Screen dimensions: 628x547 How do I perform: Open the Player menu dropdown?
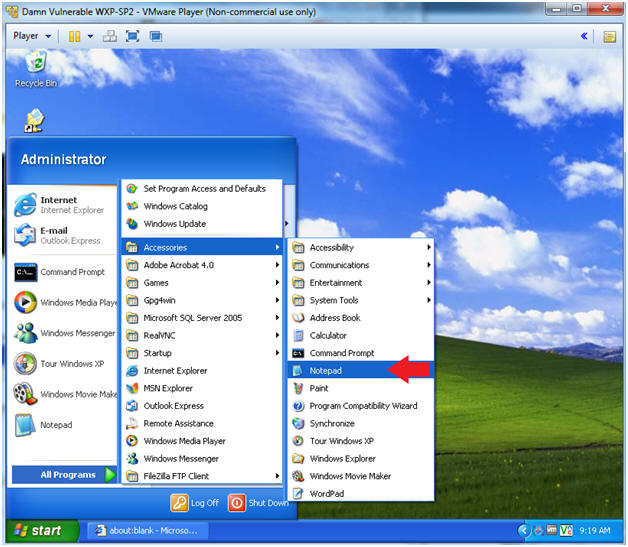[x=32, y=36]
